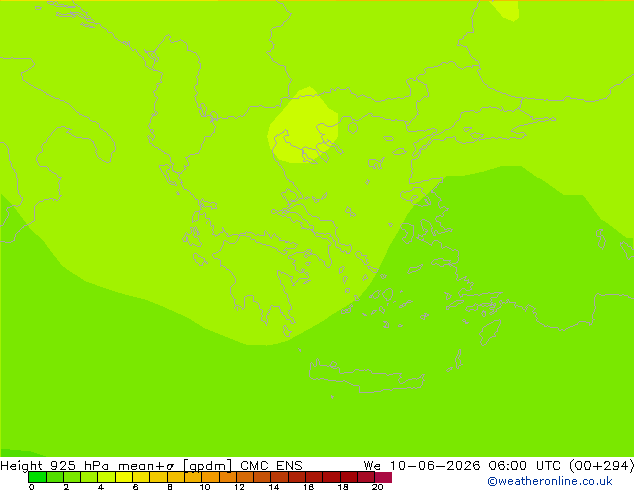
Task: Select the orange legend swatch for 10–11
Action: point(210,477)
